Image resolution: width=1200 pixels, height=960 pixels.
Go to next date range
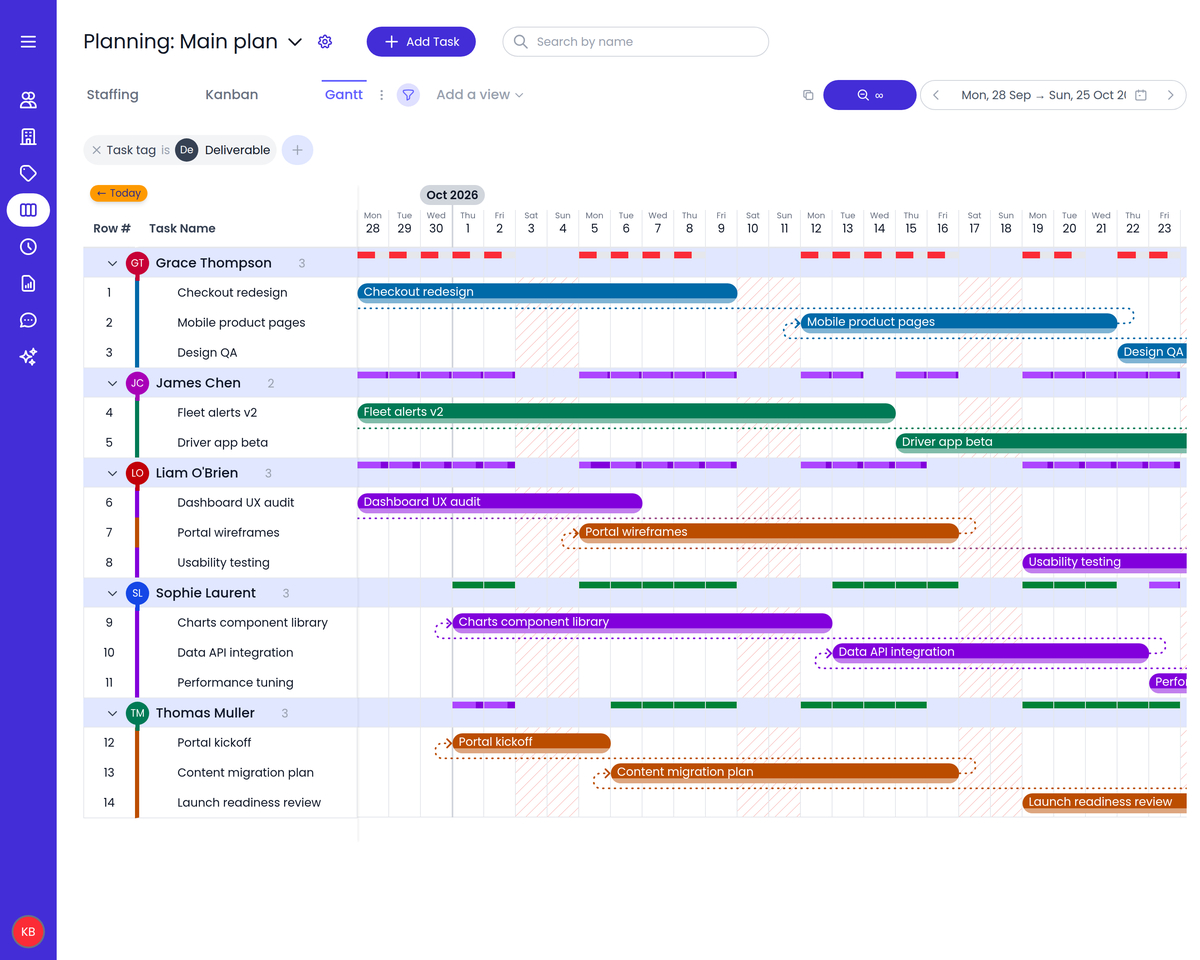click(1170, 95)
